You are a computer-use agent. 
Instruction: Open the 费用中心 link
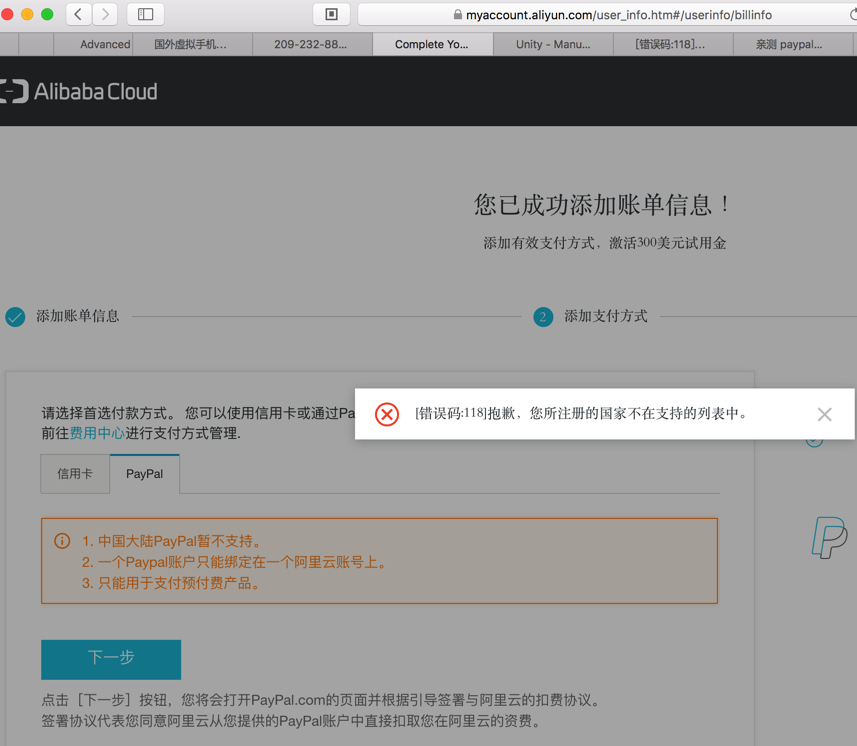(97, 434)
